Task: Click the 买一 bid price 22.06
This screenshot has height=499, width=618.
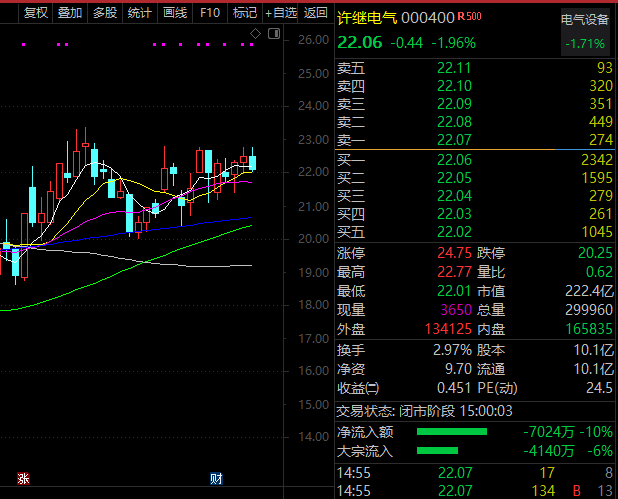Action: click(x=454, y=160)
